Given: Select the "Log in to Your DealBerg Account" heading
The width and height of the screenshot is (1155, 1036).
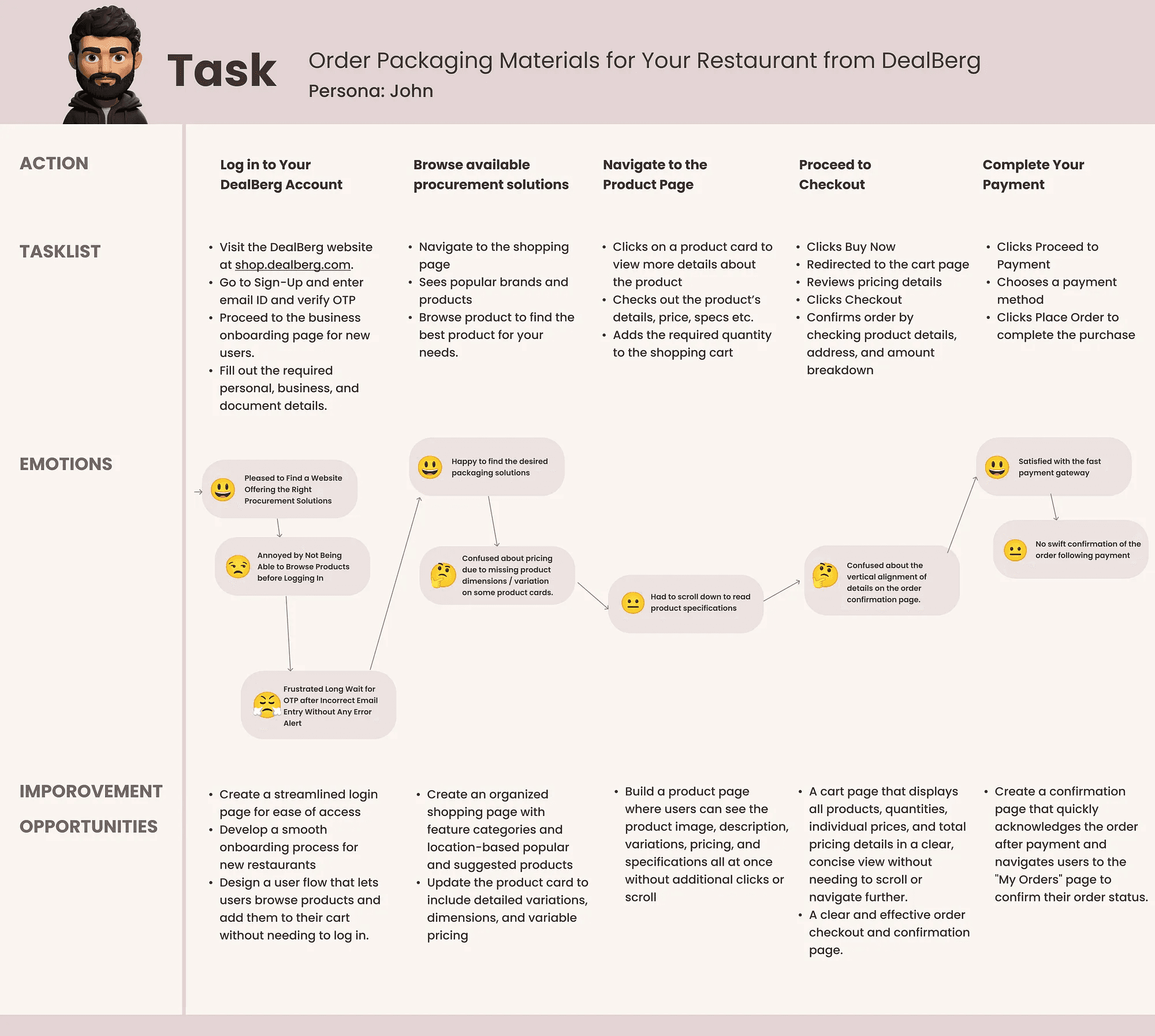Looking at the screenshot, I should click(x=281, y=174).
